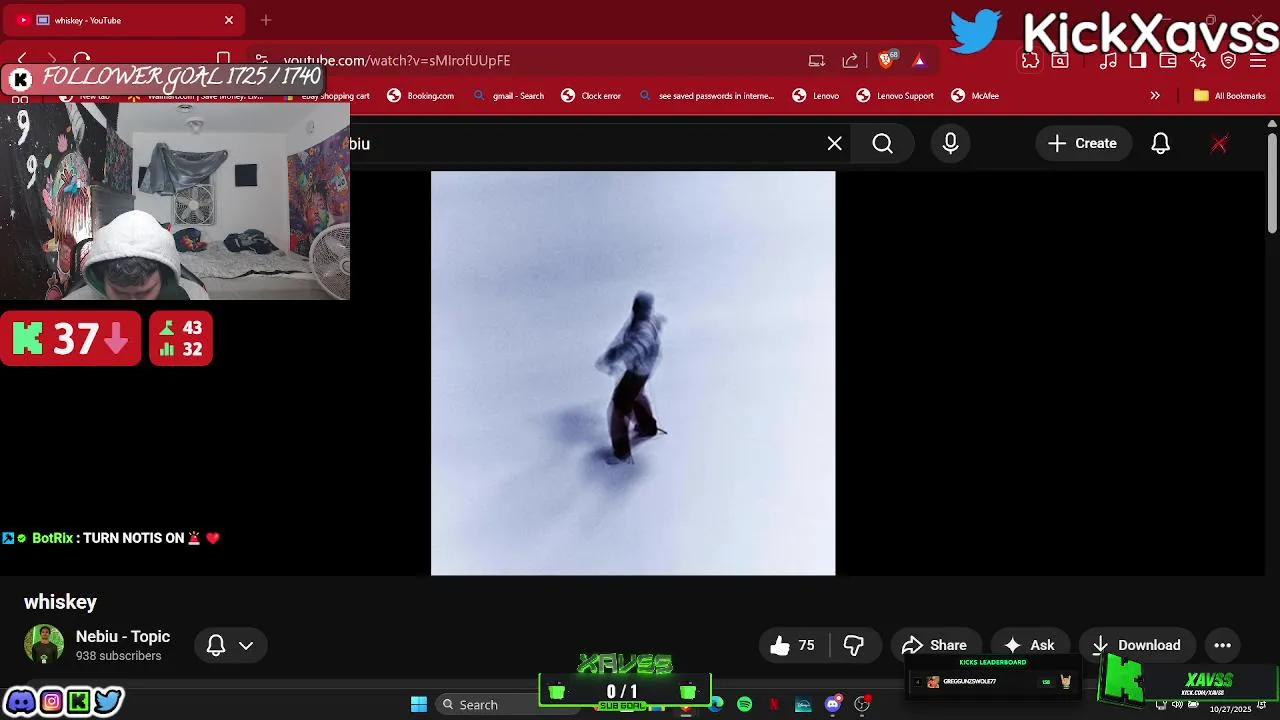The height and width of the screenshot is (720, 1280).
Task: Open the Lenovo Support bookmark
Action: [x=895, y=96]
